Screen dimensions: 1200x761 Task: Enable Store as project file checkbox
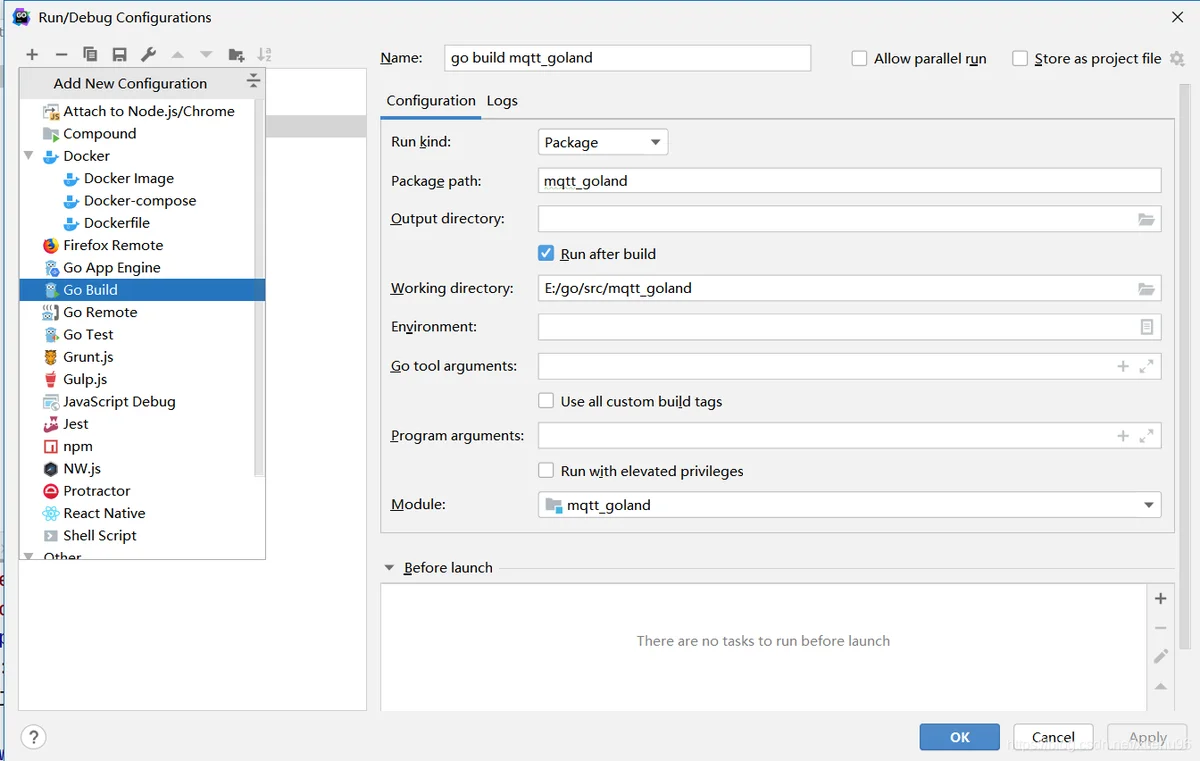pos(1020,59)
